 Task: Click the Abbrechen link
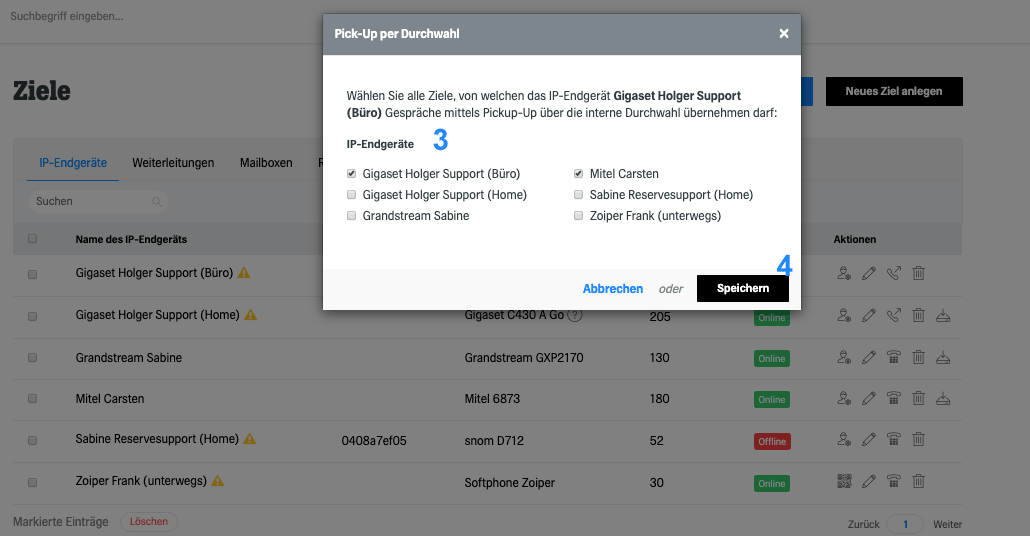613,288
